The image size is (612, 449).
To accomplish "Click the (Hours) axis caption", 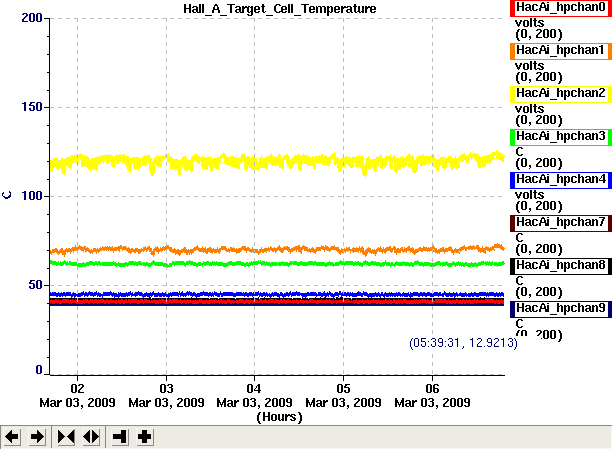I will 279,417.
